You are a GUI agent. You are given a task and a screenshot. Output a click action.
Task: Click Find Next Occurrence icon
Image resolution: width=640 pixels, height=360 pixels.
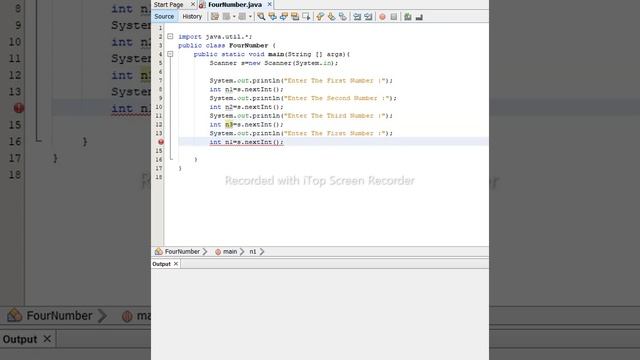tap(284, 17)
